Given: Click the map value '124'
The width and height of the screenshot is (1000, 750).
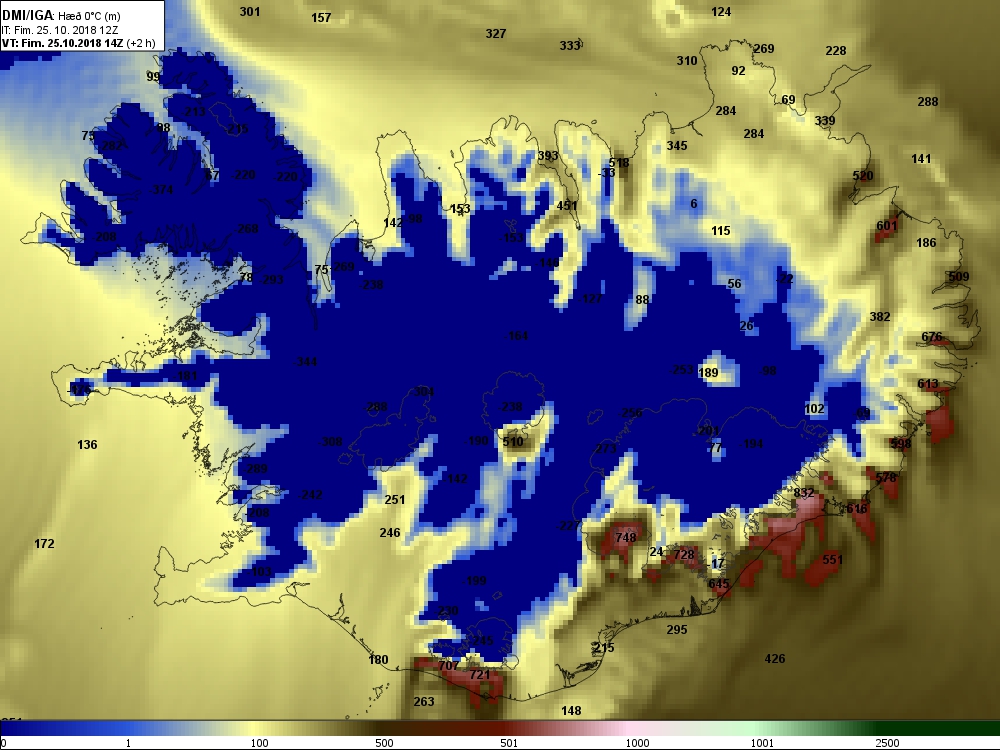Looking at the screenshot, I should pos(721,11).
